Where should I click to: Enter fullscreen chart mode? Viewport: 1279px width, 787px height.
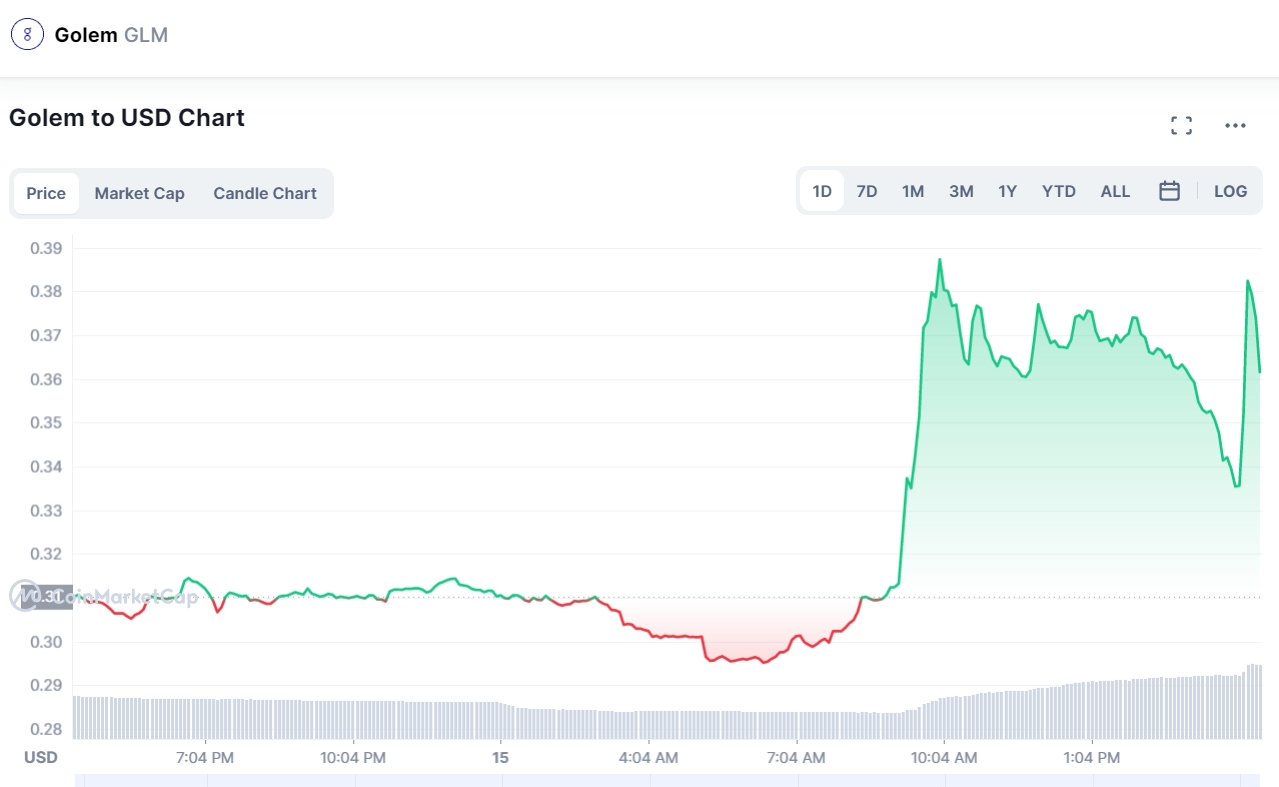(1181, 126)
